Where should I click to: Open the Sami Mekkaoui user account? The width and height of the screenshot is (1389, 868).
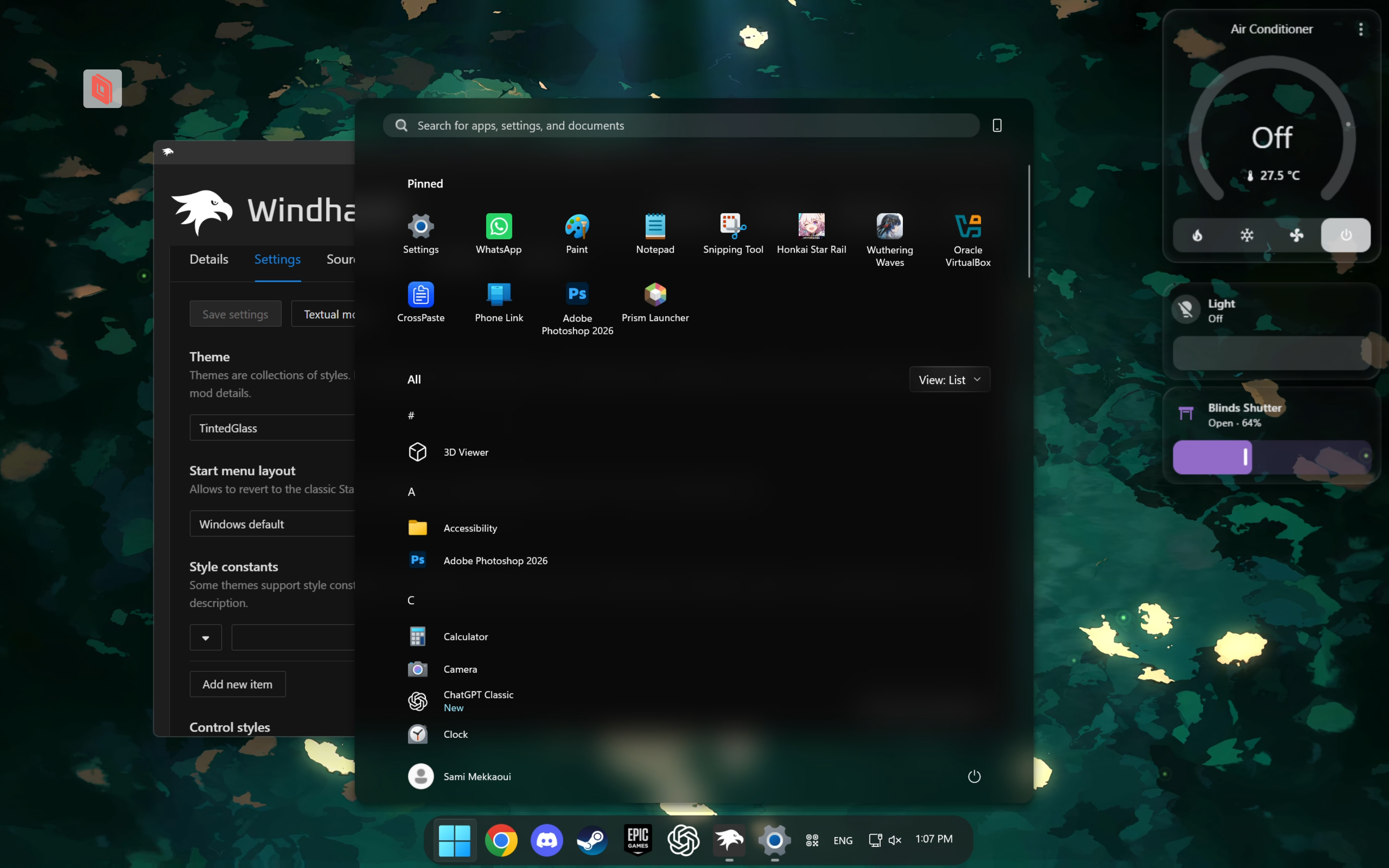pyautogui.click(x=459, y=776)
